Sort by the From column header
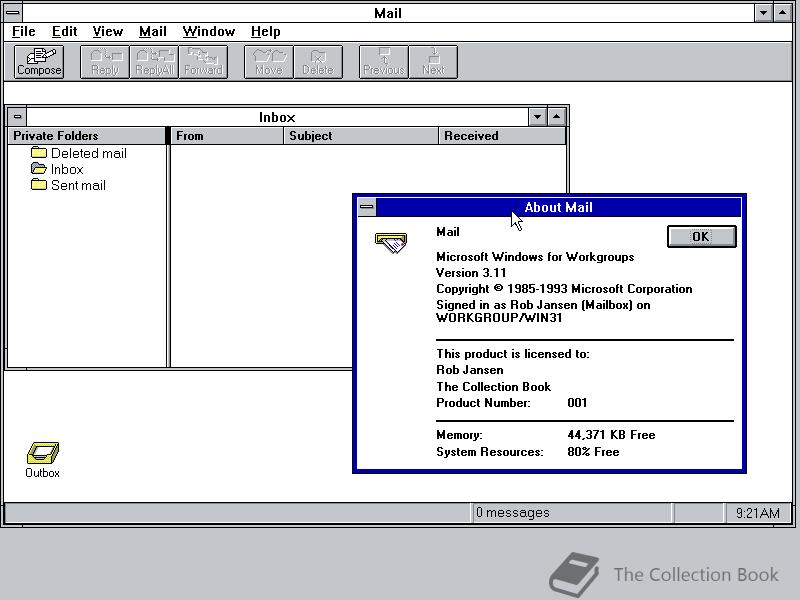Viewport: 800px width, 600px height. tap(227, 136)
